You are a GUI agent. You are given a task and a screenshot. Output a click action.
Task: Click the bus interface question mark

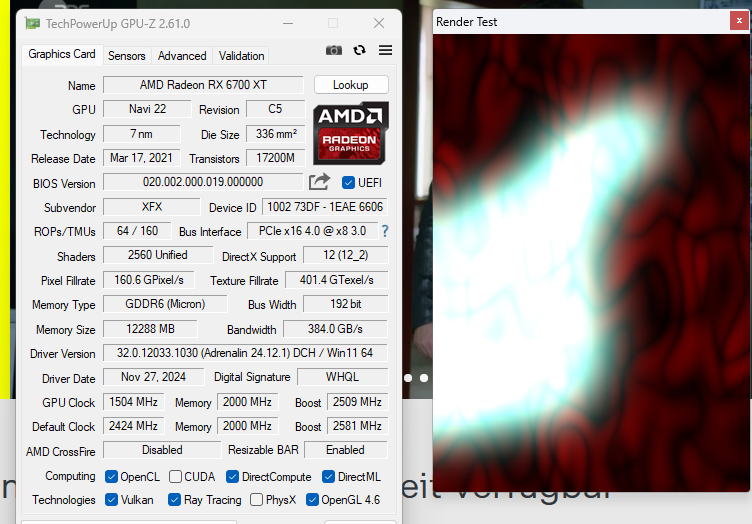pos(385,231)
